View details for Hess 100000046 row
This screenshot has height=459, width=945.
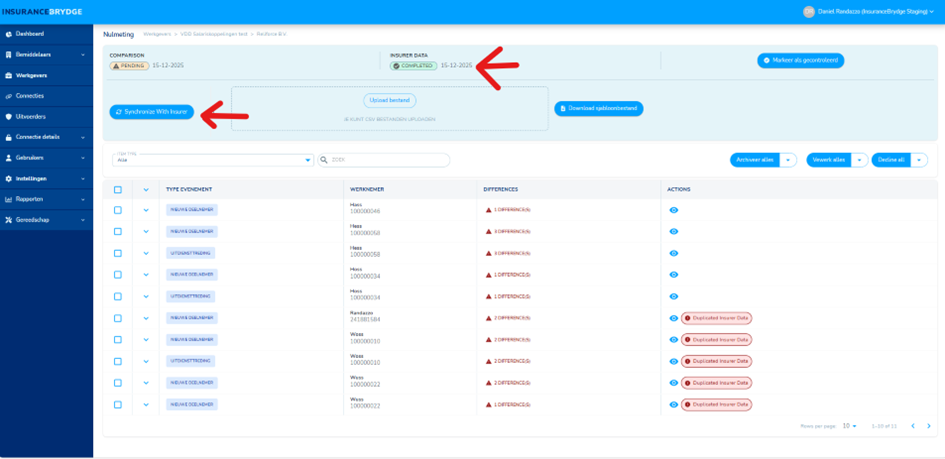tap(674, 210)
